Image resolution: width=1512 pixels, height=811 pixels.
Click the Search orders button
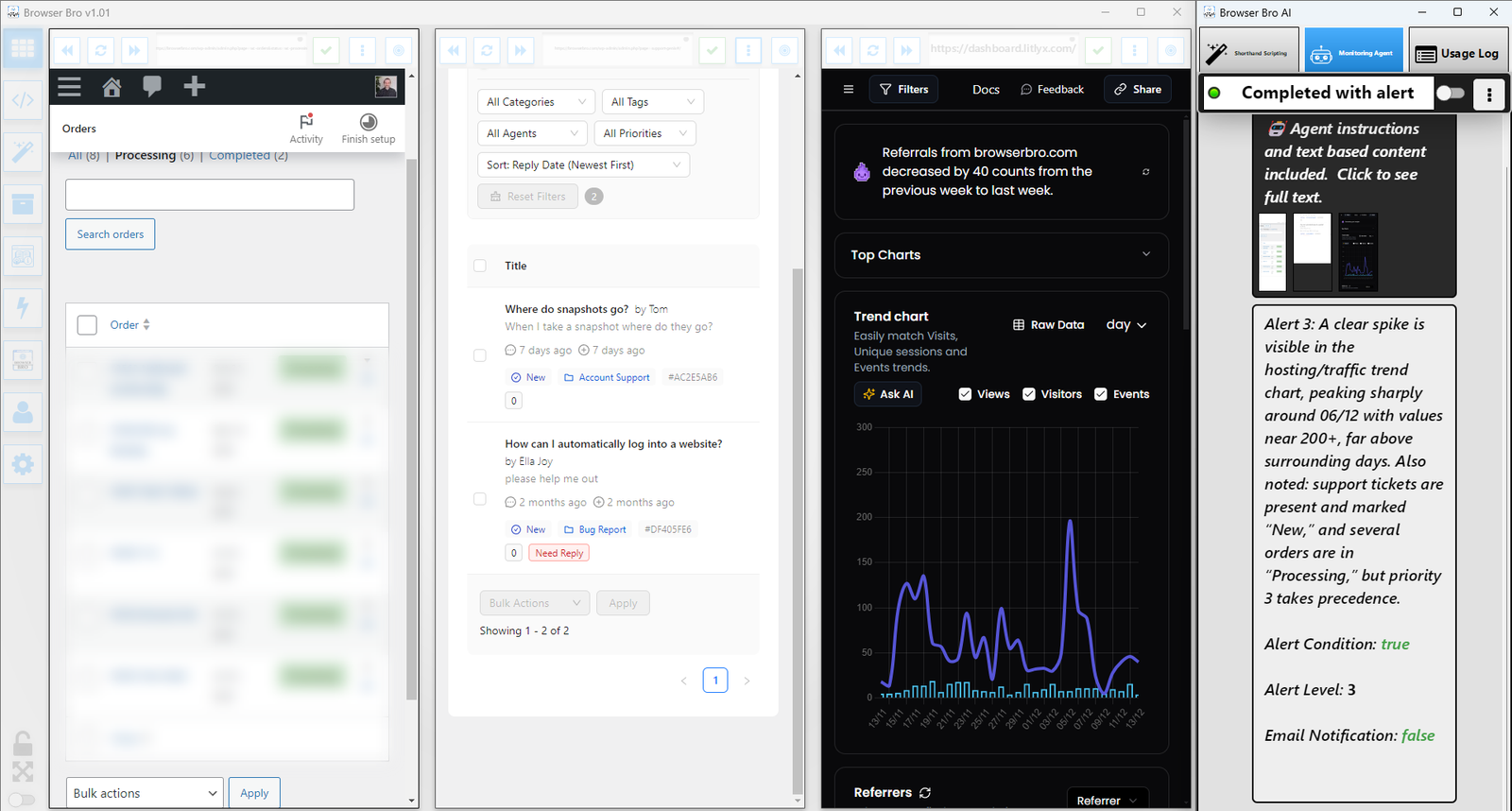pos(111,234)
